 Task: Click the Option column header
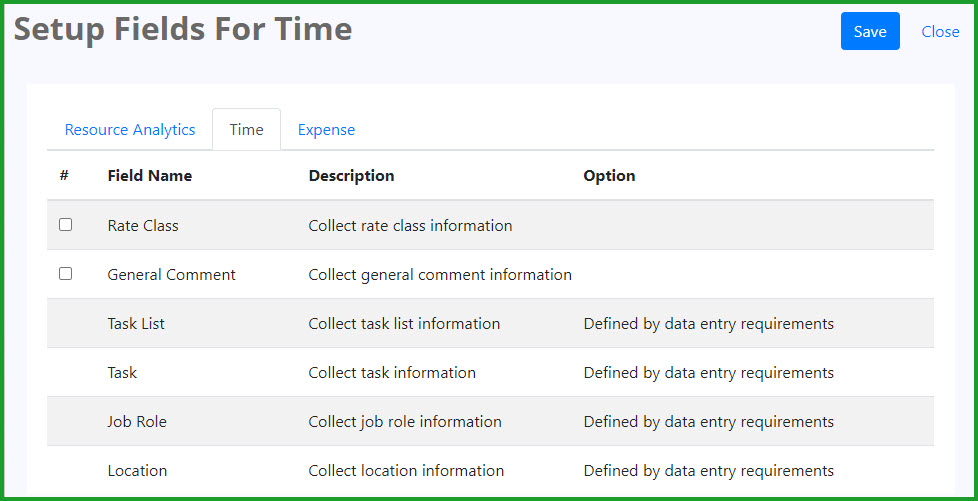click(609, 176)
